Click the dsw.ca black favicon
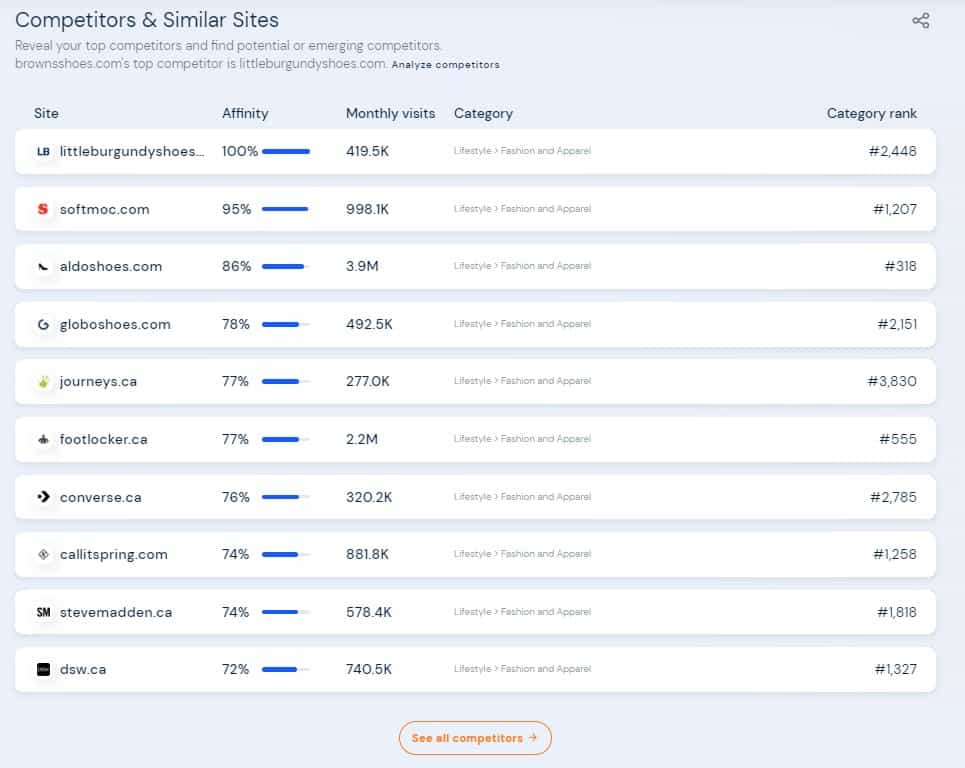This screenshot has width=965, height=768. click(x=43, y=670)
